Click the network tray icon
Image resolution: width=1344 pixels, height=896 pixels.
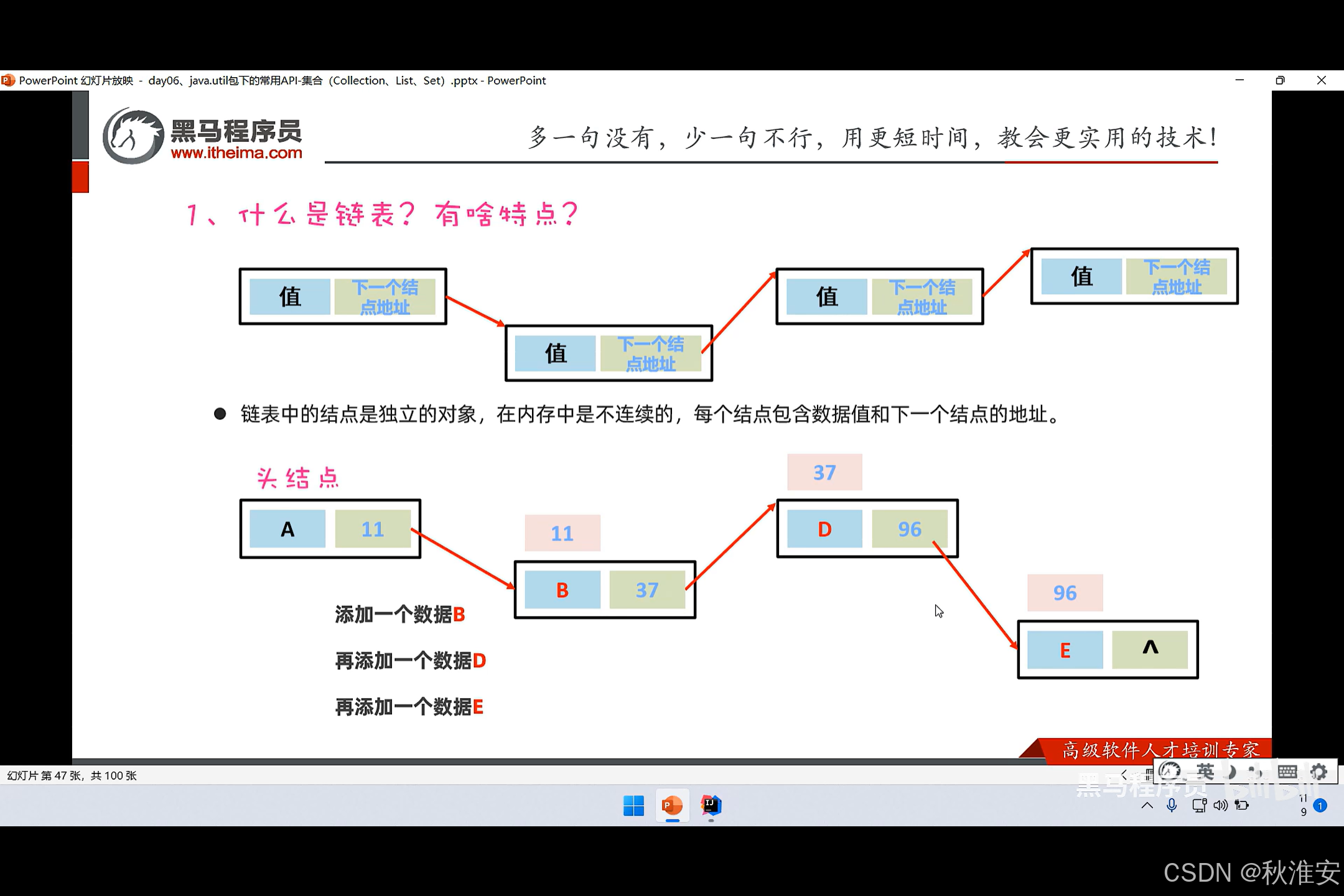pyautogui.click(x=1198, y=805)
